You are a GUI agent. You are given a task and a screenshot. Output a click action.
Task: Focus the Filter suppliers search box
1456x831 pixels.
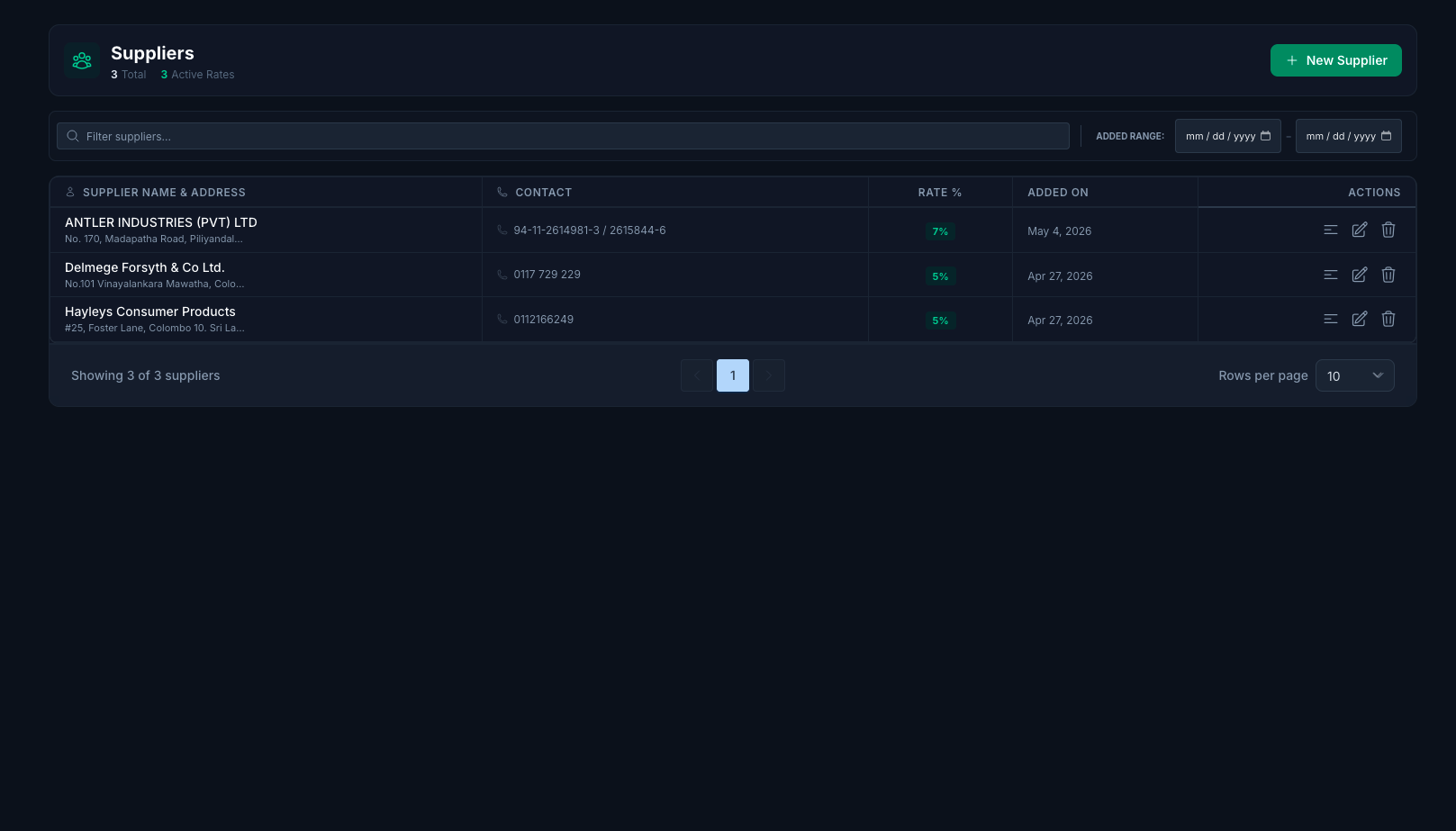click(563, 136)
